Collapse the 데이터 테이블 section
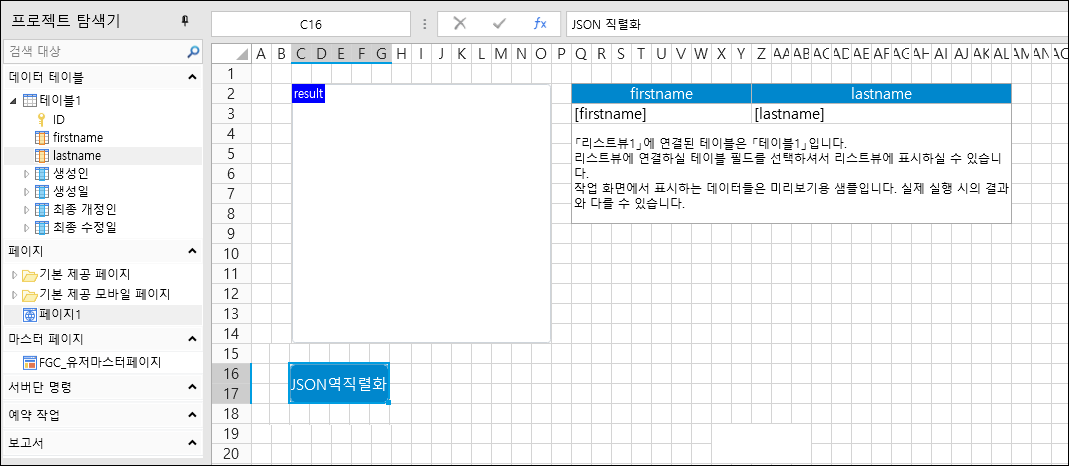Screen dimensions: 1069x466 pyautogui.click(x=192, y=77)
